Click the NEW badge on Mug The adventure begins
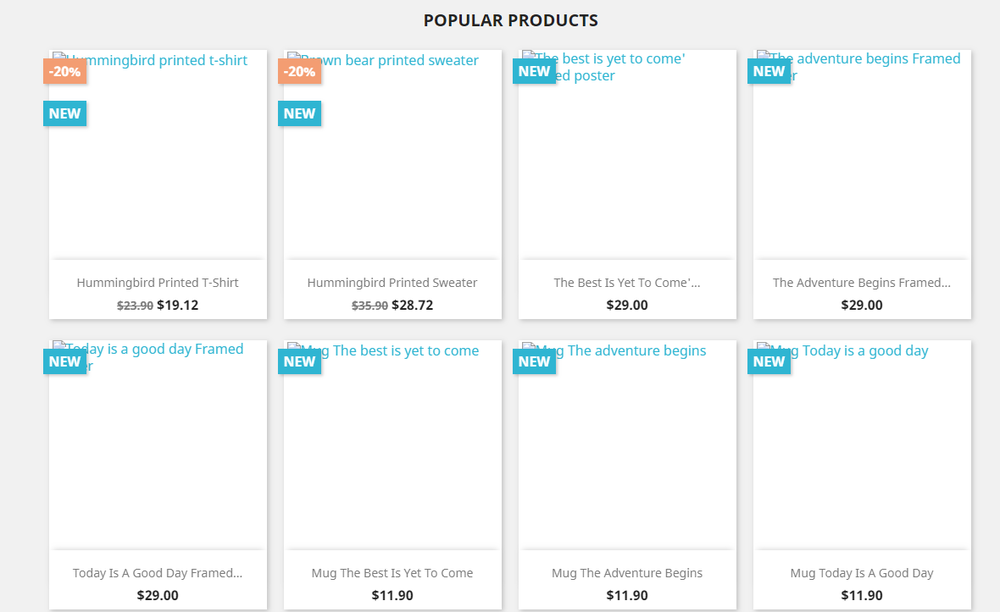1000x612 pixels. coord(534,361)
